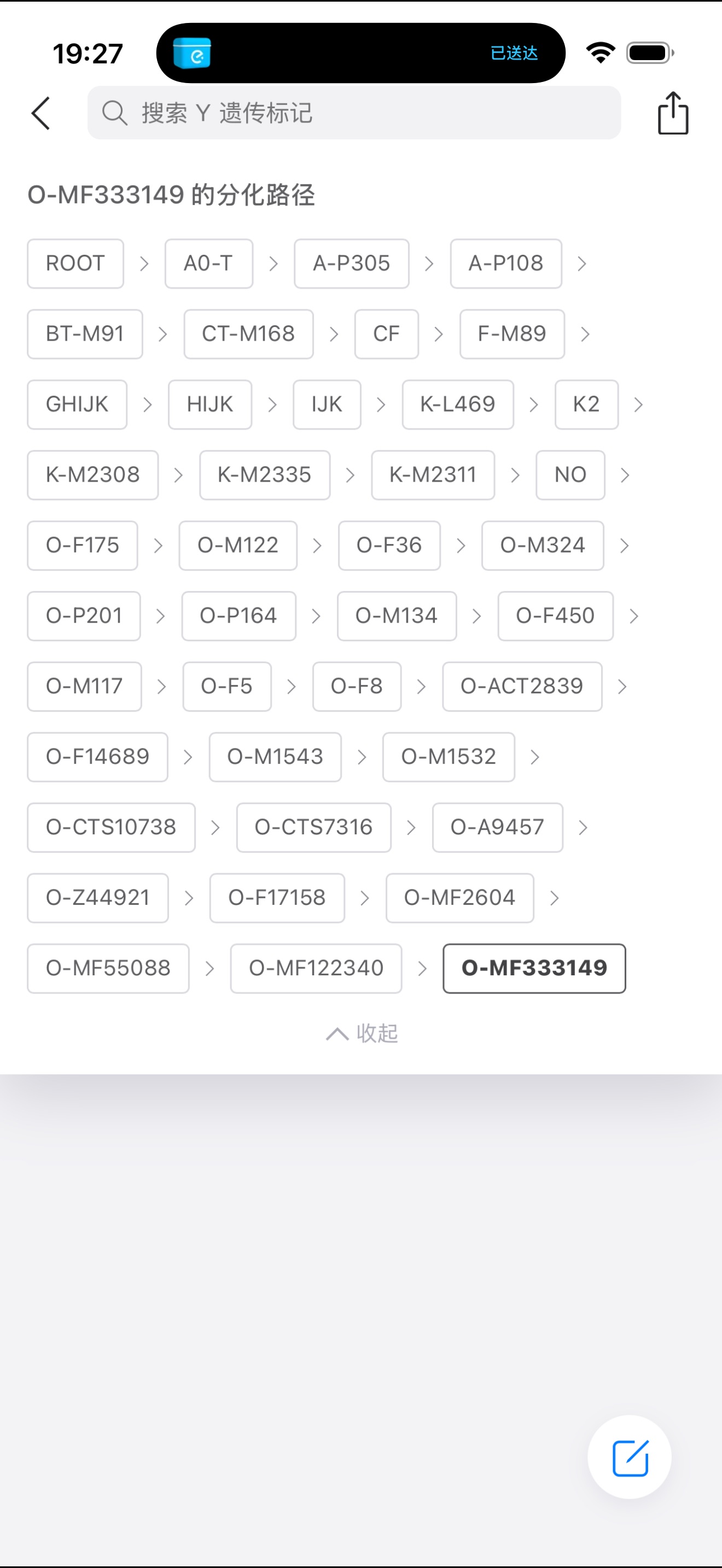Image resolution: width=722 pixels, height=1568 pixels.
Task: Tap the battery status icon
Action: pyautogui.click(x=650, y=53)
